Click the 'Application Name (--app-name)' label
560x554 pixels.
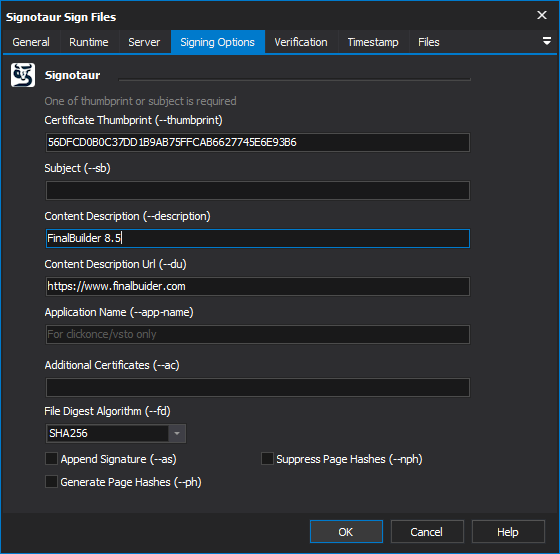click(x=119, y=312)
